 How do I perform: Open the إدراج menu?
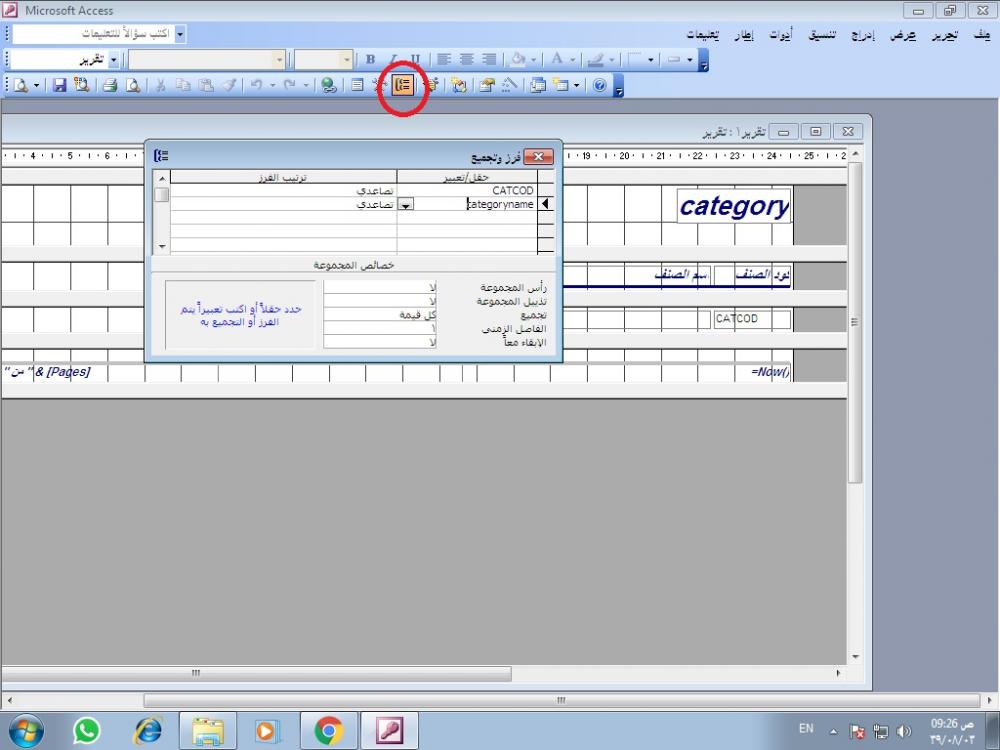tap(863, 34)
